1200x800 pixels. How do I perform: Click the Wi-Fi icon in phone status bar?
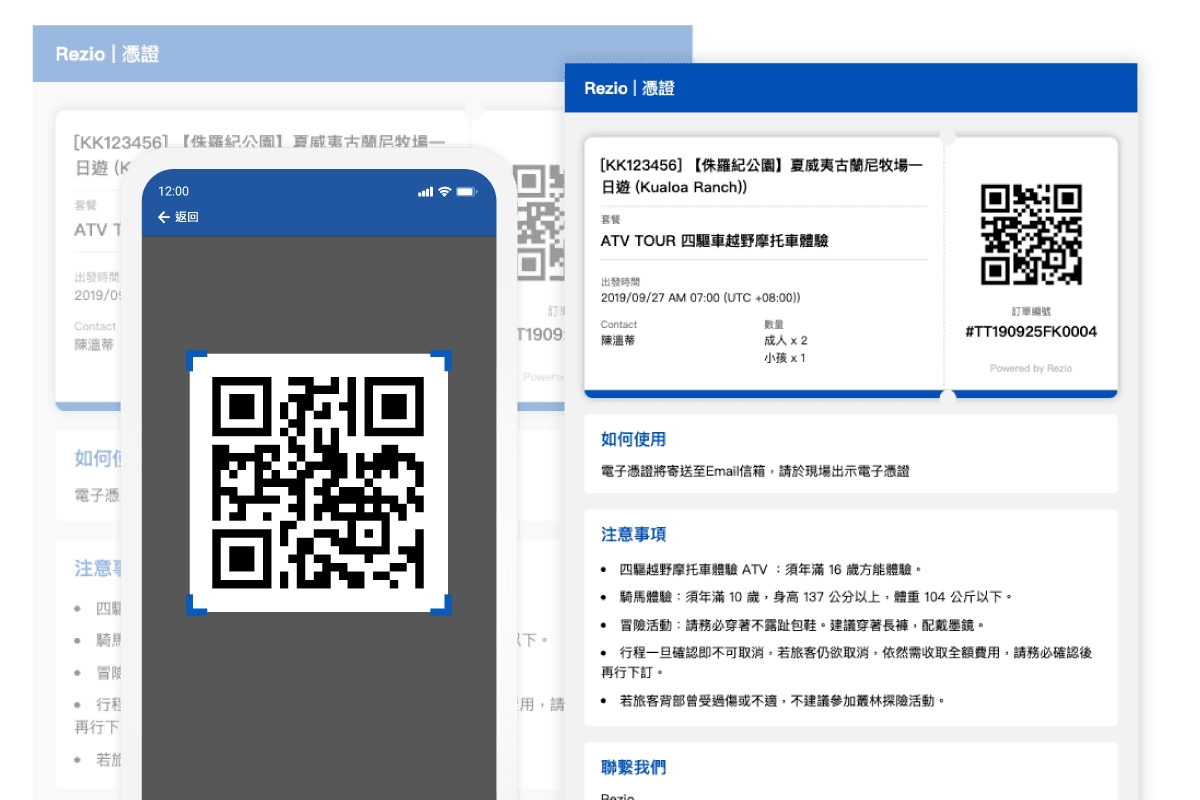click(x=444, y=191)
